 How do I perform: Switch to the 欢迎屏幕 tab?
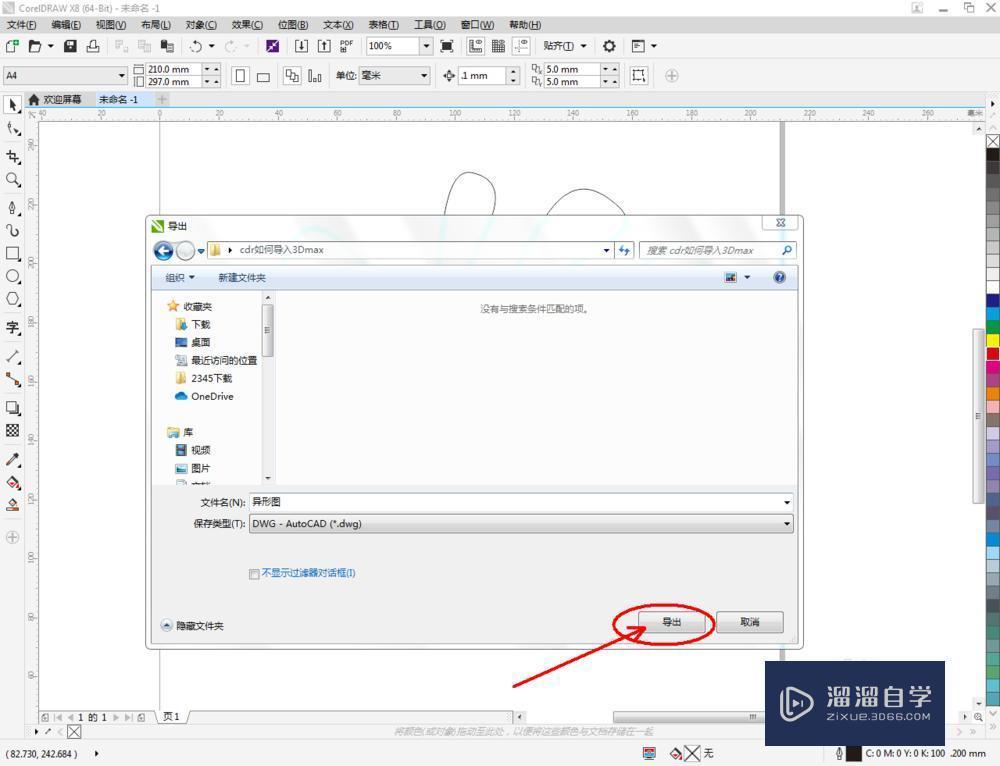[x=60, y=99]
